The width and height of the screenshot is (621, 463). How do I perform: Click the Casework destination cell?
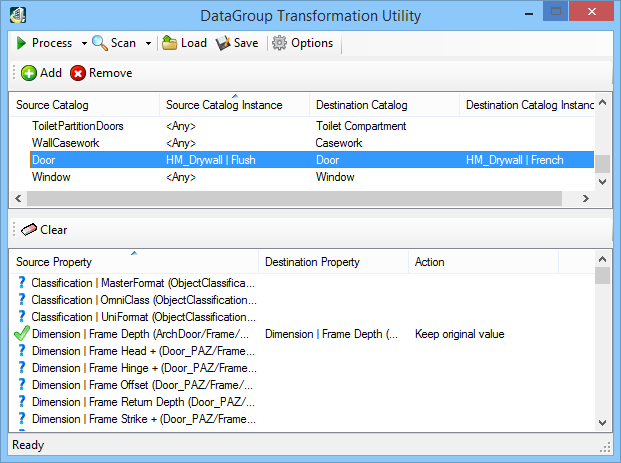pyautogui.click(x=339, y=143)
